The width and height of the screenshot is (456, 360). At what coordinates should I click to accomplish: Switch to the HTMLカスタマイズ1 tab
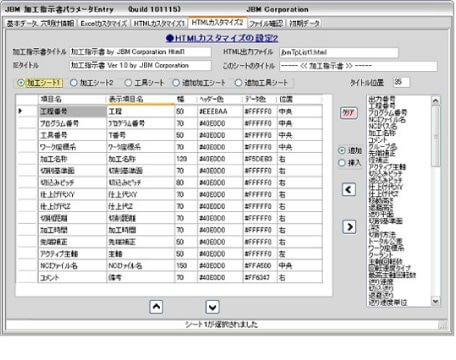(159, 23)
